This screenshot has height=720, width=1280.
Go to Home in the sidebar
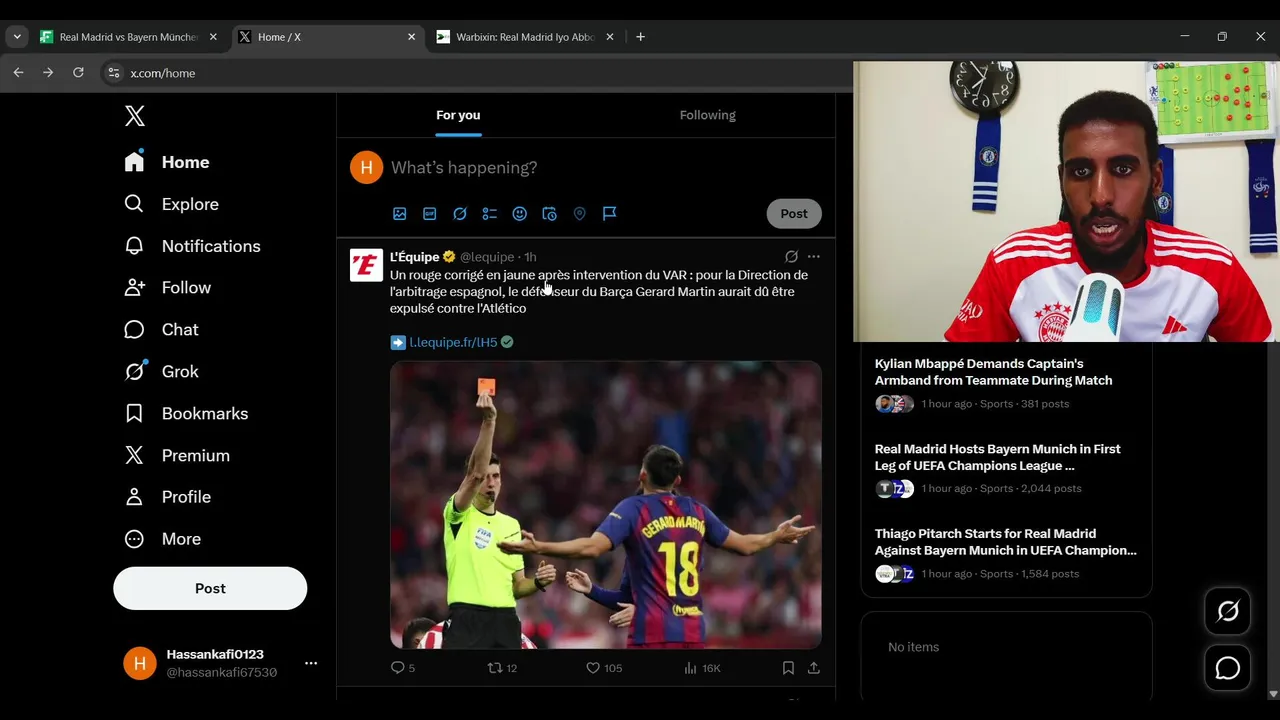(167, 162)
